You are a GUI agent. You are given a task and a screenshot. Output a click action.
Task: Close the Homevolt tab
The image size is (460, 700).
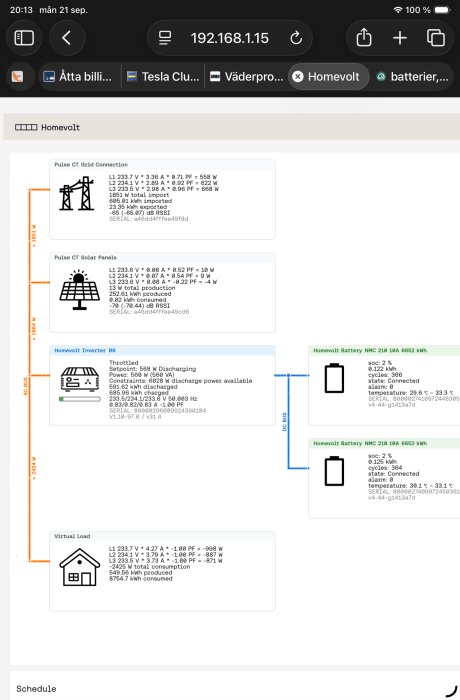click(297, 77)
